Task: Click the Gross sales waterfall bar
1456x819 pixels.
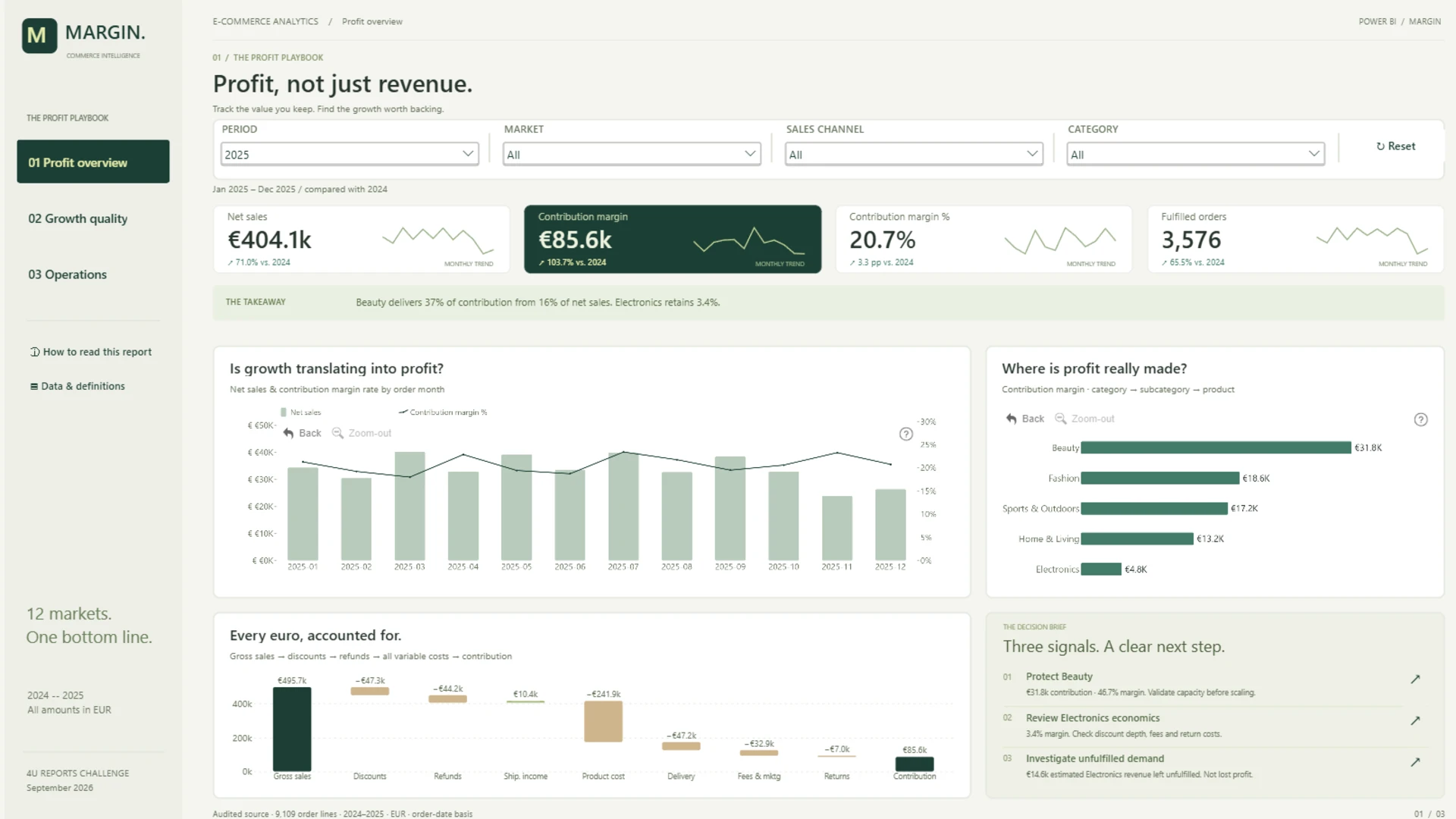Action: pyautogui.click(x=292, y=729)
